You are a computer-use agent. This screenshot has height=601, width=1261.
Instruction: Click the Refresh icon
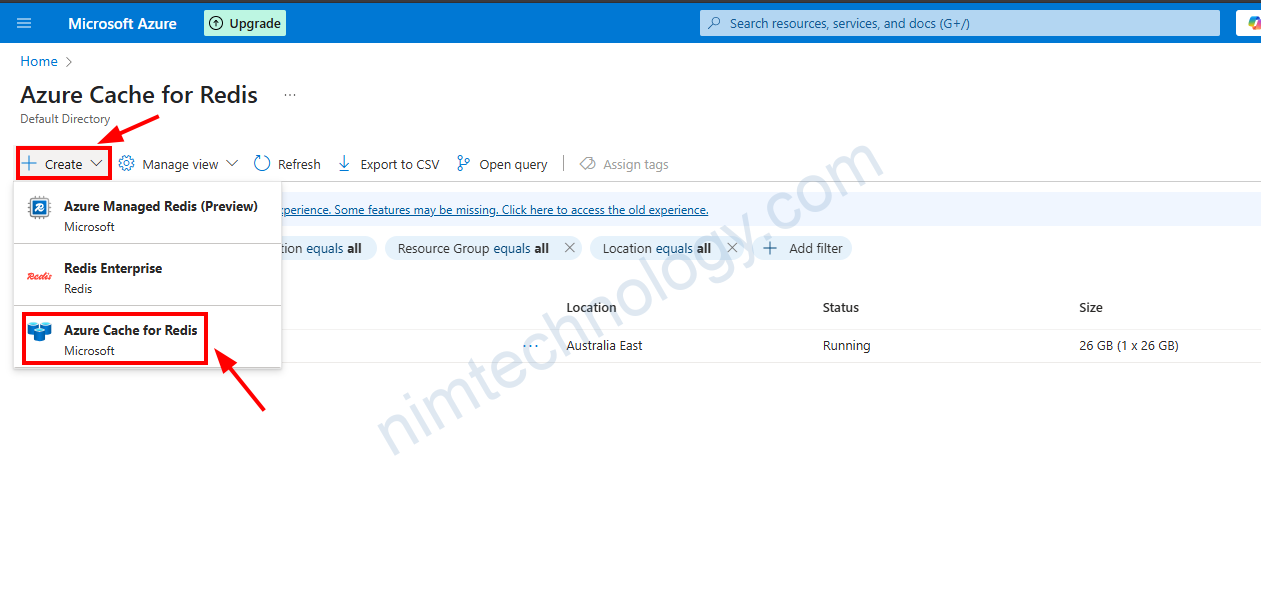click(262, 164)
